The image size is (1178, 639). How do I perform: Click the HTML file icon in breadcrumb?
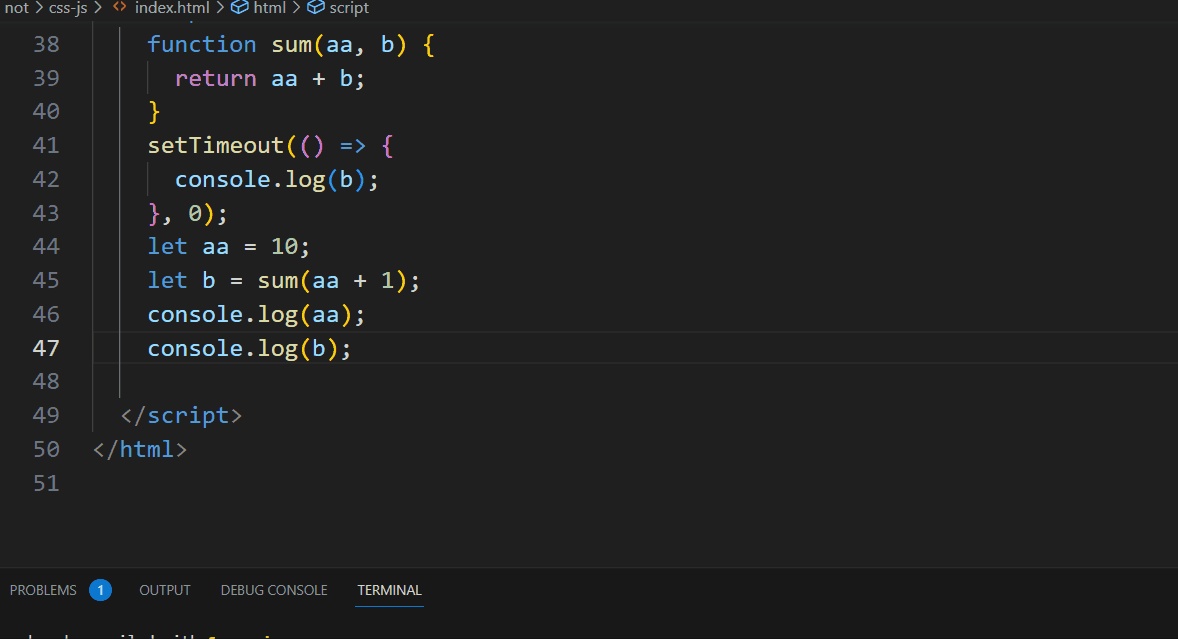coord(119,8)
